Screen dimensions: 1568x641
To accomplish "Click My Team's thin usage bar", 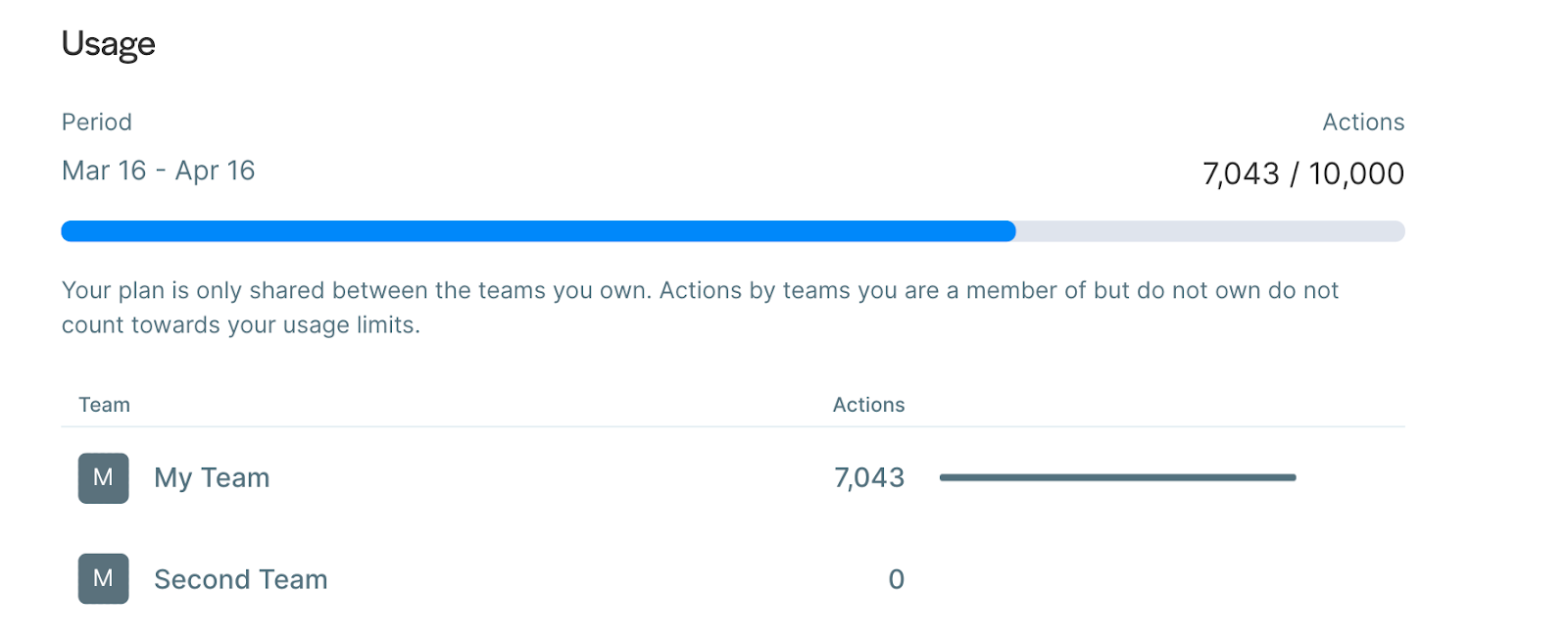I will pyautogui.click(x=1117, y=477).
